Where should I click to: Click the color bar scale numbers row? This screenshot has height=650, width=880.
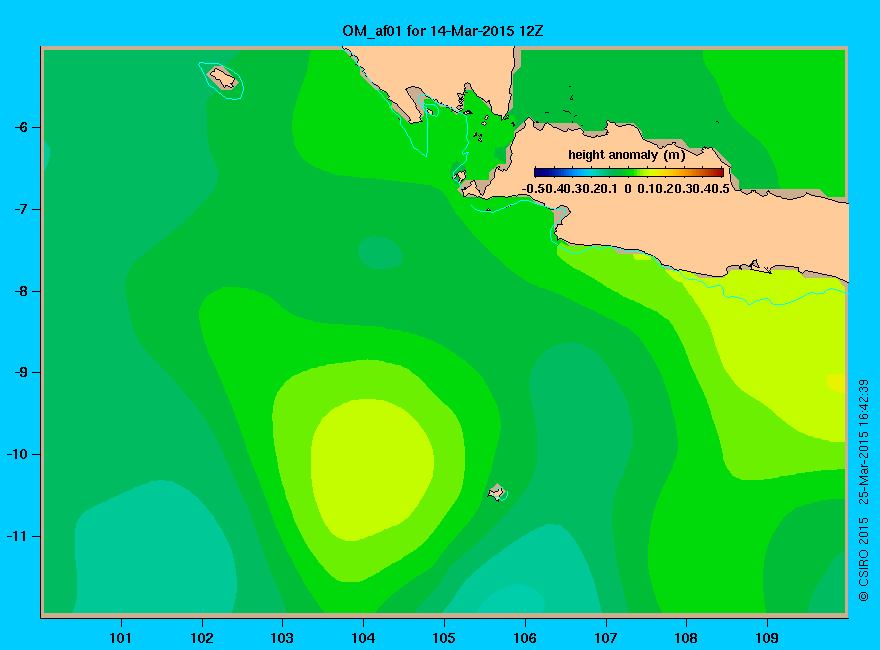pyautogui.click(x=626, y=189)
